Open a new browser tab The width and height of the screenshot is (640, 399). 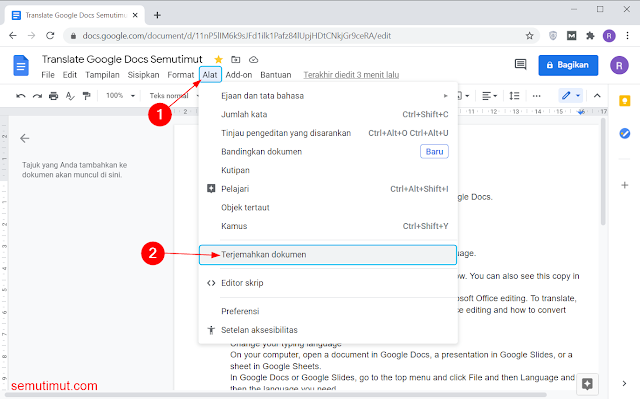(157, 16)
